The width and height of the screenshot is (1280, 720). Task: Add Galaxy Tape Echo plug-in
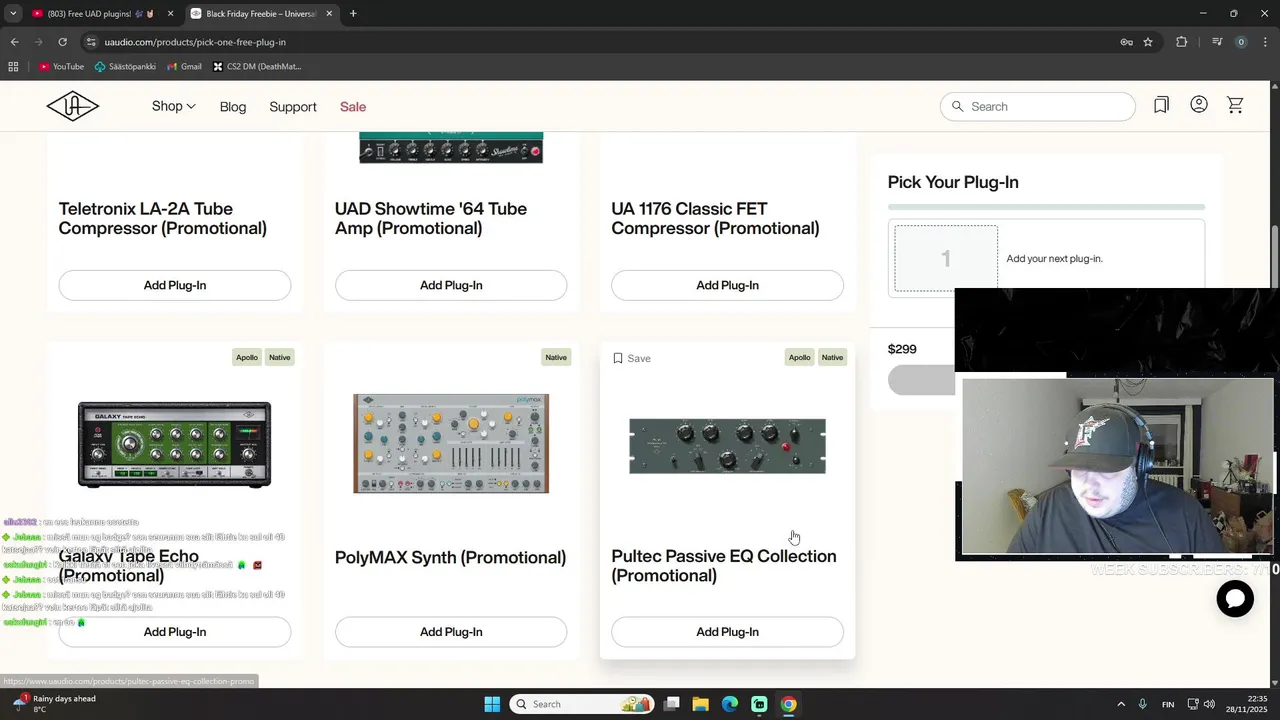(x=175, y=632)
